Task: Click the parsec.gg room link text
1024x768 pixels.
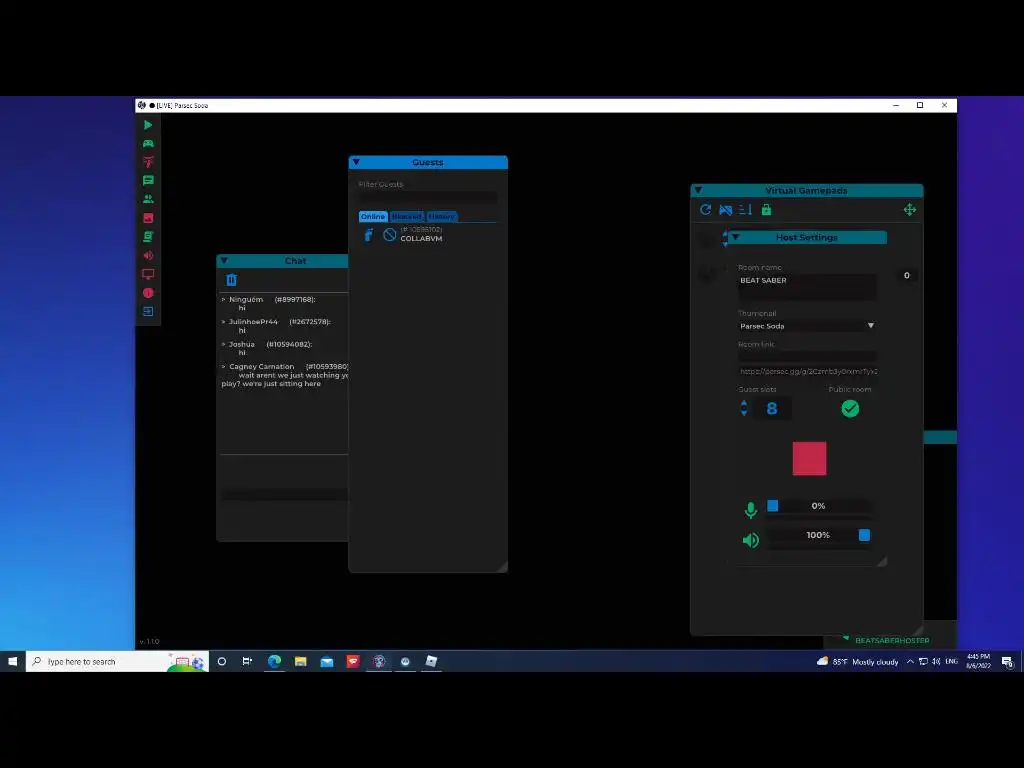Action: 808,371
